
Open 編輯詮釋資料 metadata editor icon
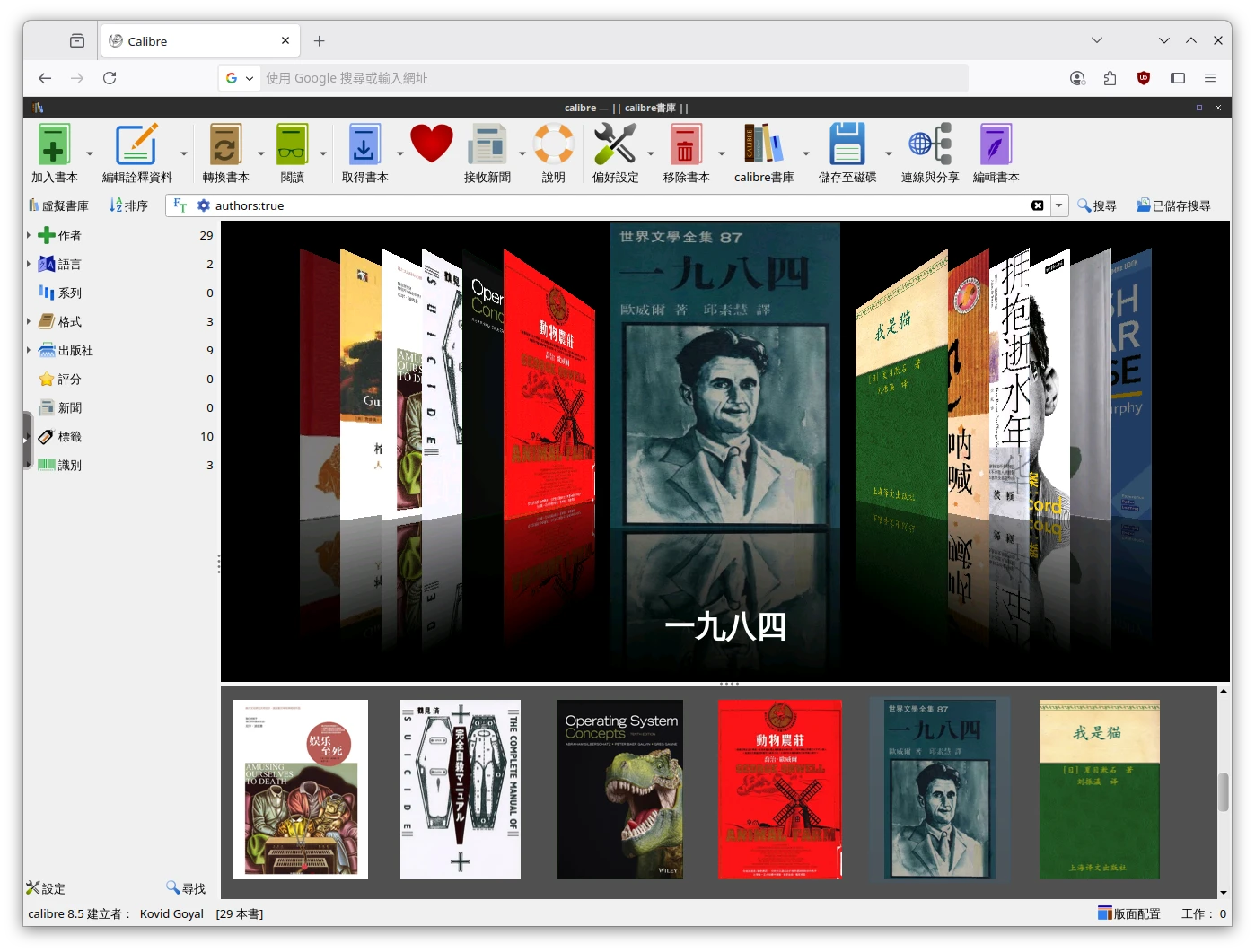coord(136,145)
